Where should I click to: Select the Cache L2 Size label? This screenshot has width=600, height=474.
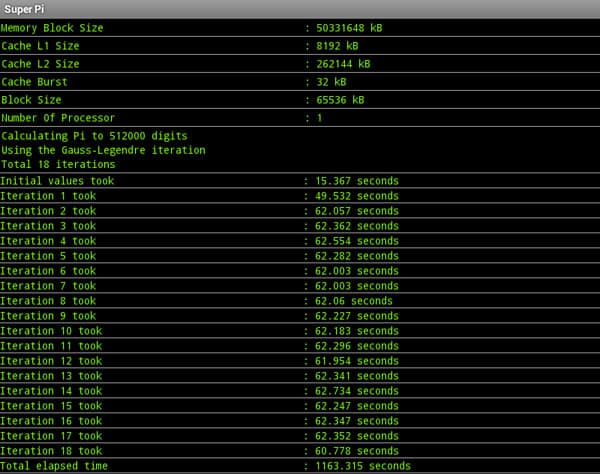[40, 64]
